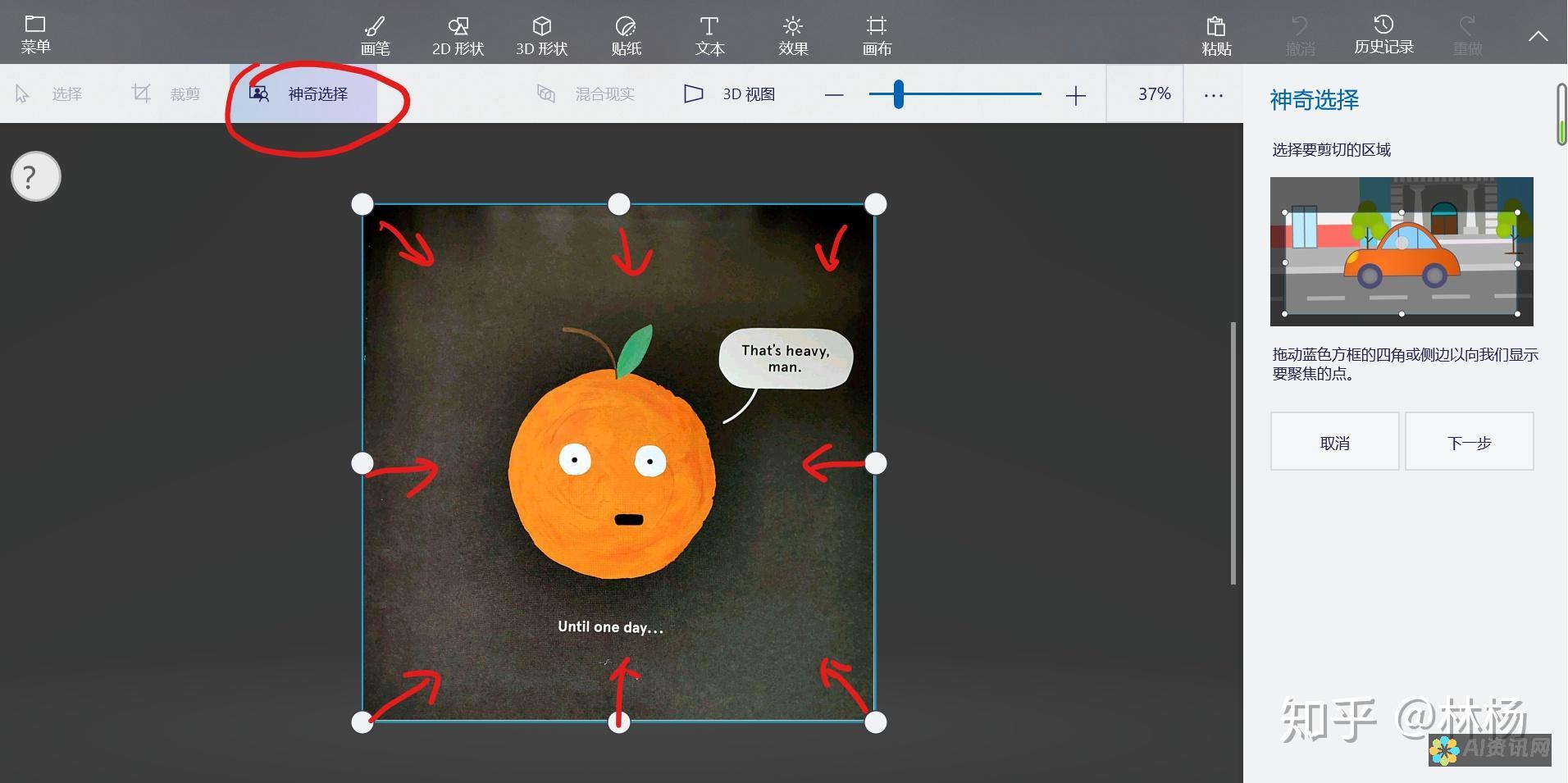The height and width of the screenshot is (783, 1568).
Task: Click the left-middle selection handle
Action: click(362, 463)
